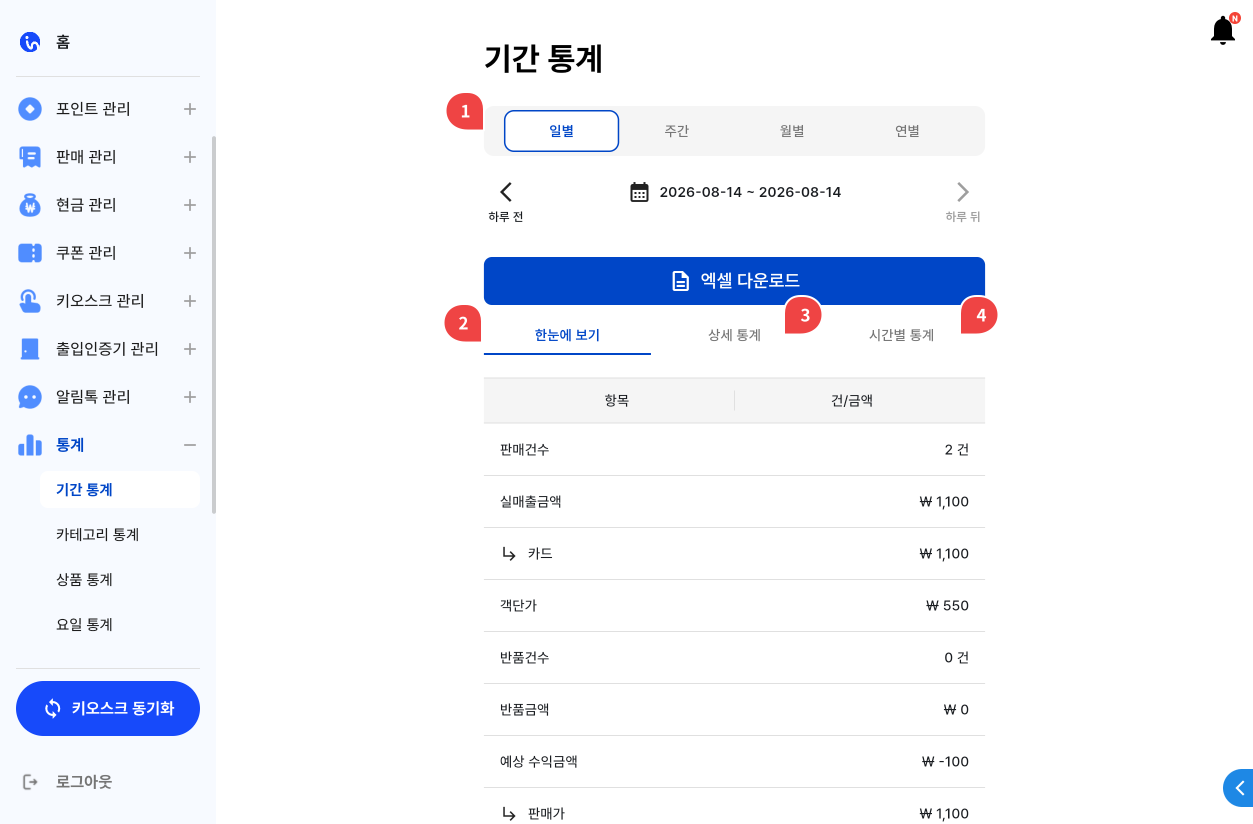Click the 판매 관리 receipt icon
Viewport: 1253px width, 824px height.
click(30, 157)
